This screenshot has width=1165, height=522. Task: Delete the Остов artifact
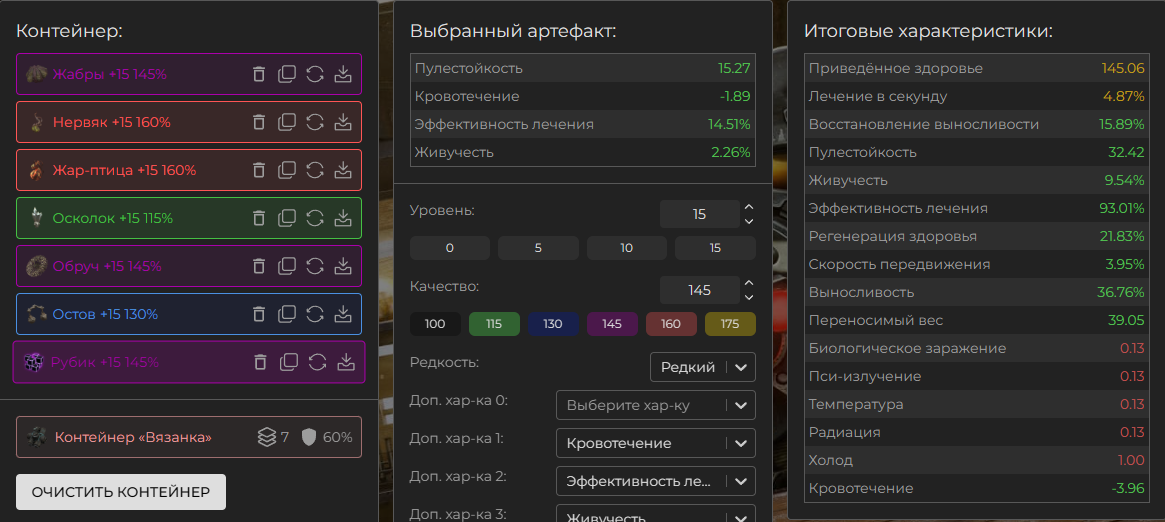tap(259, 314)
